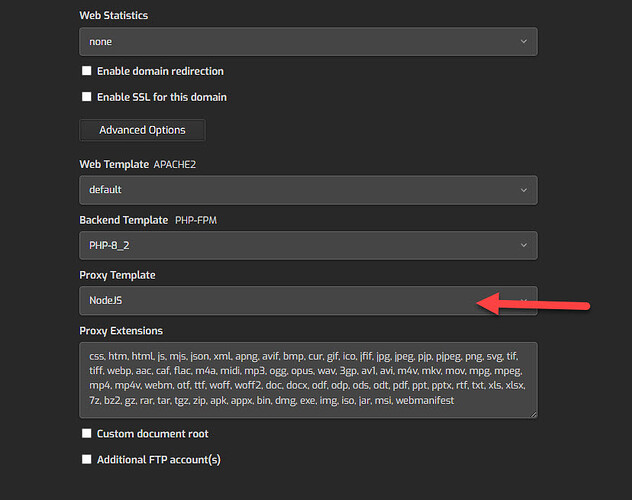Screen dimensions: 632x500
Task: Open the Backend Template PHP-8_2 dropdown
Action: pos(300,246)
